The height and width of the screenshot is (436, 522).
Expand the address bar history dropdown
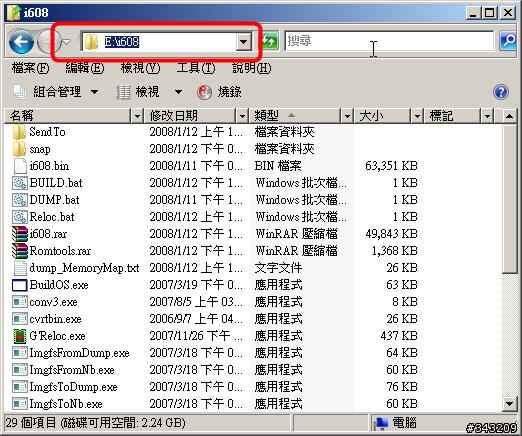pyautogui.click(x=244, y=42)
